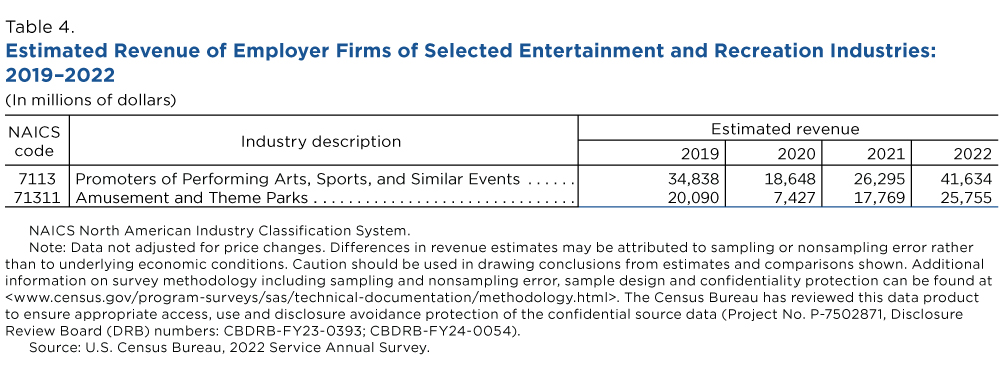The height and width of the screenshot is (375, 1000).
Task: Select the 2020 column header
Action: pyautogui.click(x=797, y=154)
